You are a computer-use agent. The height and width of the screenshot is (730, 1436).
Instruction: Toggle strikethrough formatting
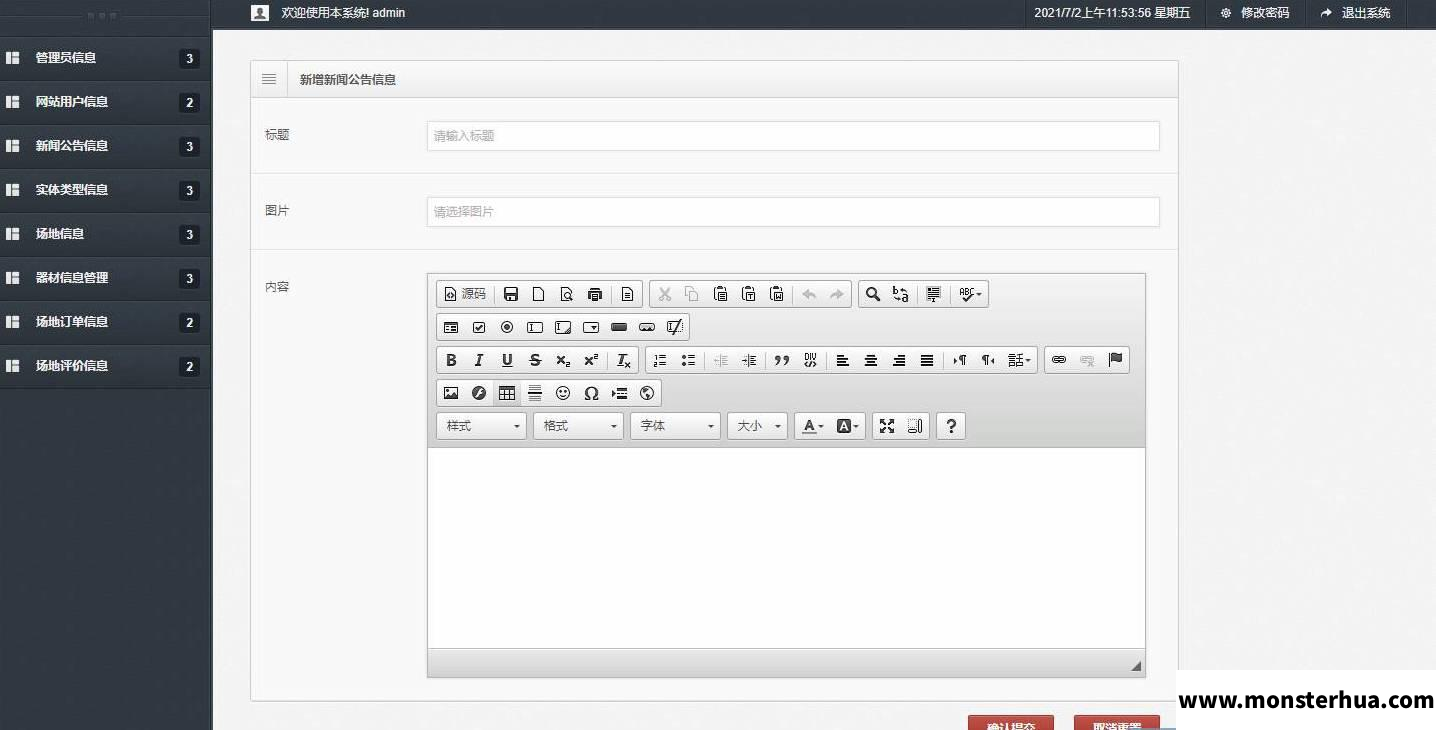tap(535, 360)
